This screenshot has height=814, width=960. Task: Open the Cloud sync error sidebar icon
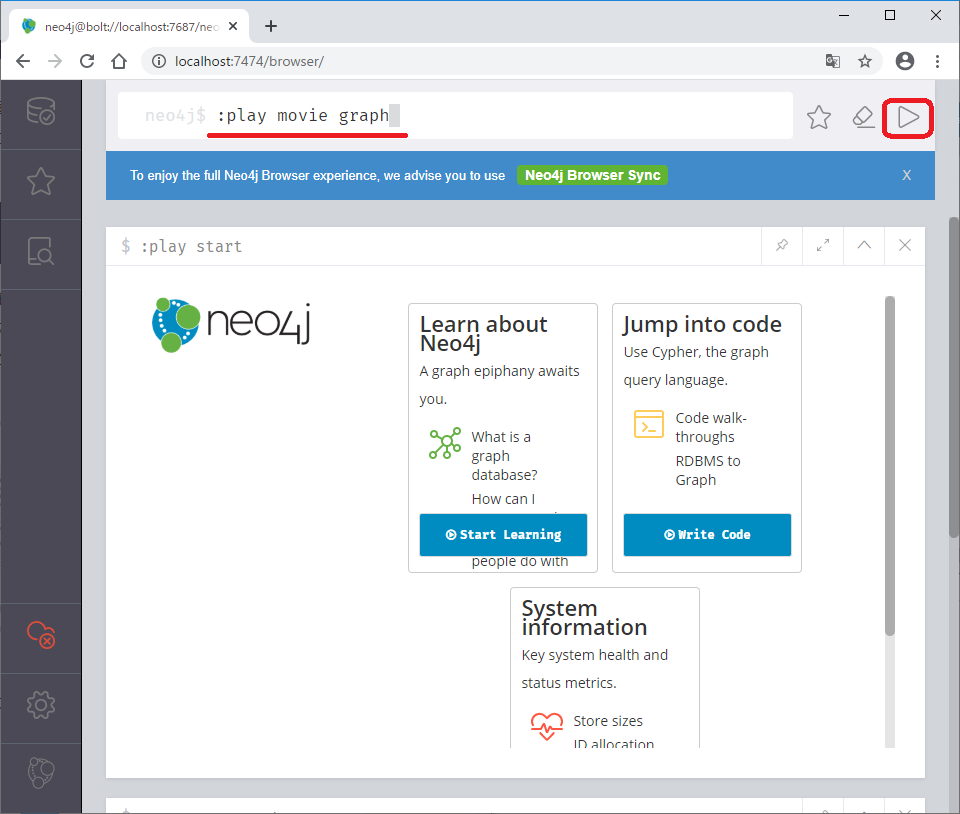pyautogui.click(x=41, y=635)
